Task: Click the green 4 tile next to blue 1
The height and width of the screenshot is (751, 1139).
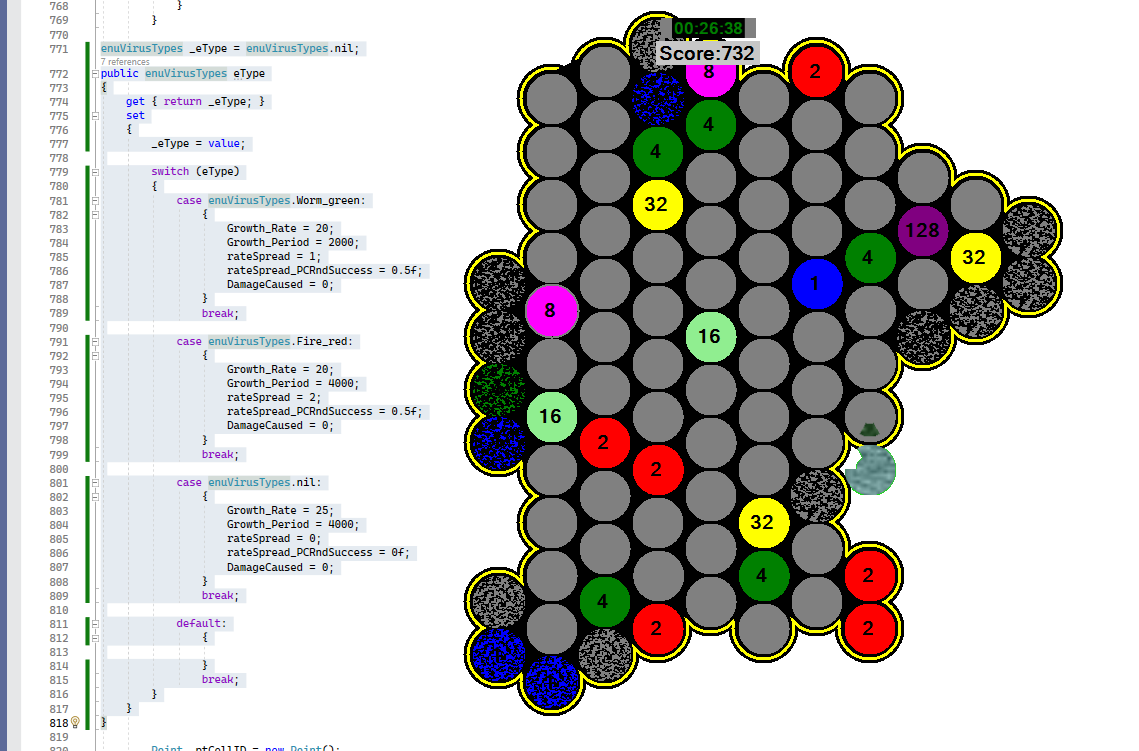Action: click(870, 257)
